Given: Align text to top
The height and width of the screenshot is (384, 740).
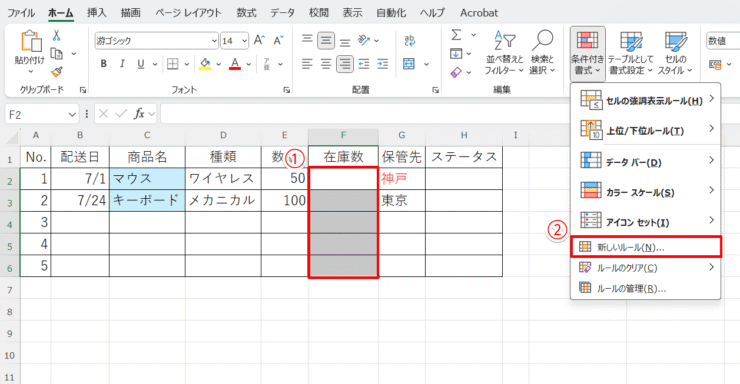Looking at the screenshot, I should (x=307, y=40).
